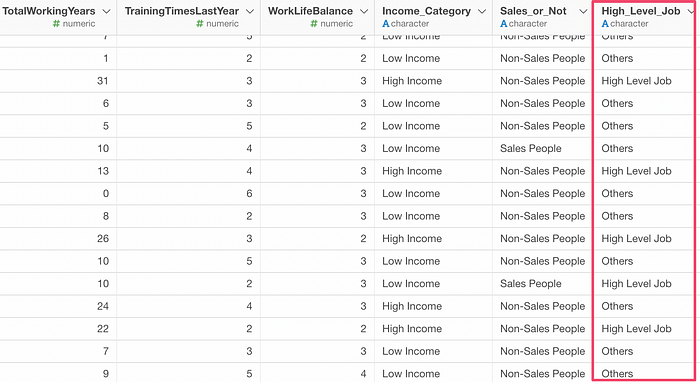Select the Sales_or_Not column header name
Screen dimensions: 700x382
[533, 11]
